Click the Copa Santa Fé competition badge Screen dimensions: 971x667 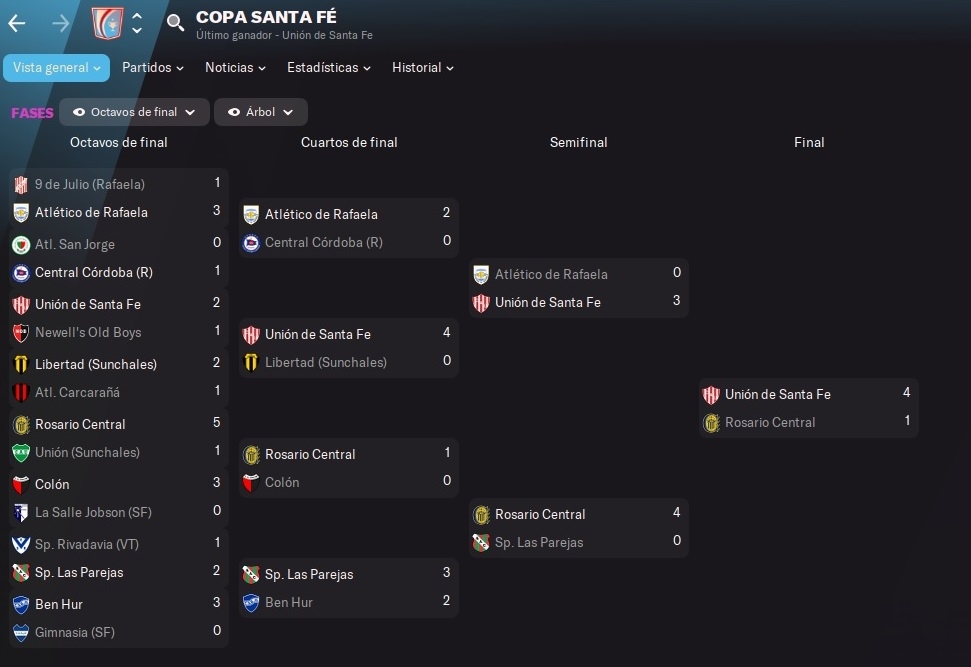(107, 24)
